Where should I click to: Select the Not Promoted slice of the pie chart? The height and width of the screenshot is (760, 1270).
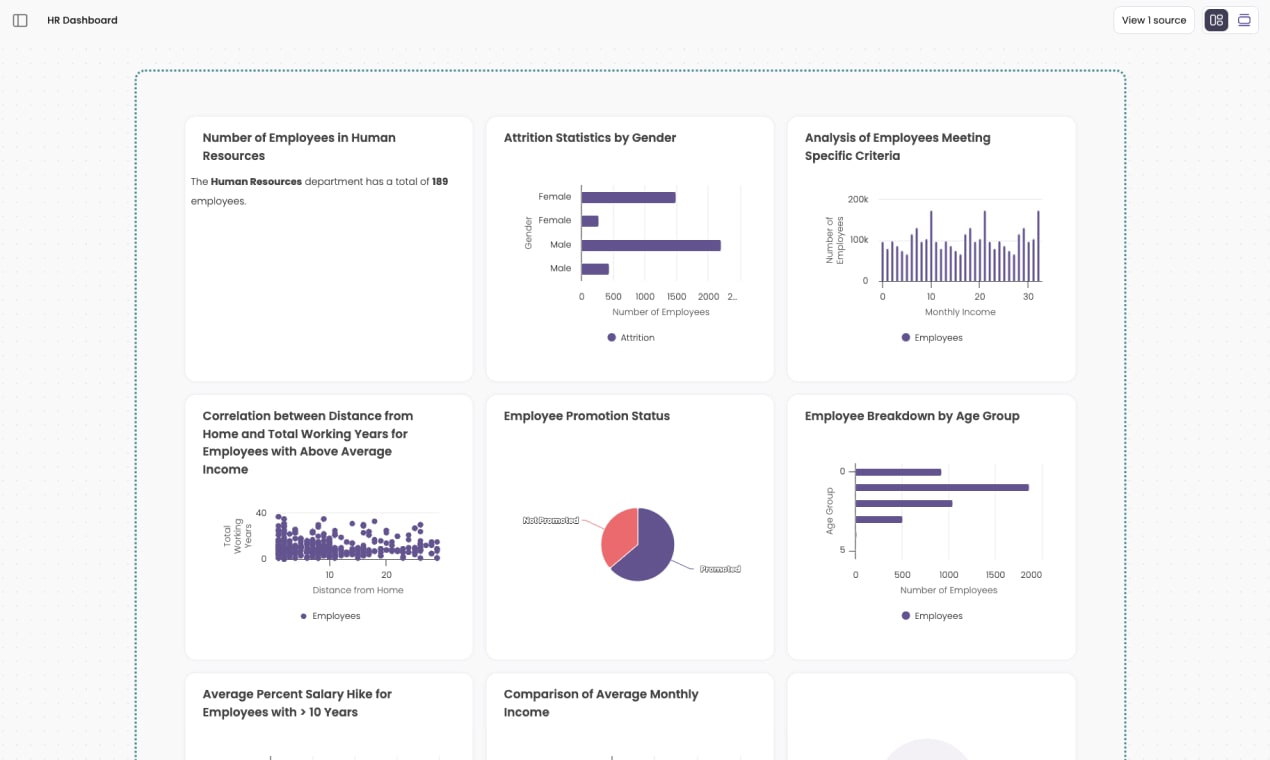click(619, 536)
